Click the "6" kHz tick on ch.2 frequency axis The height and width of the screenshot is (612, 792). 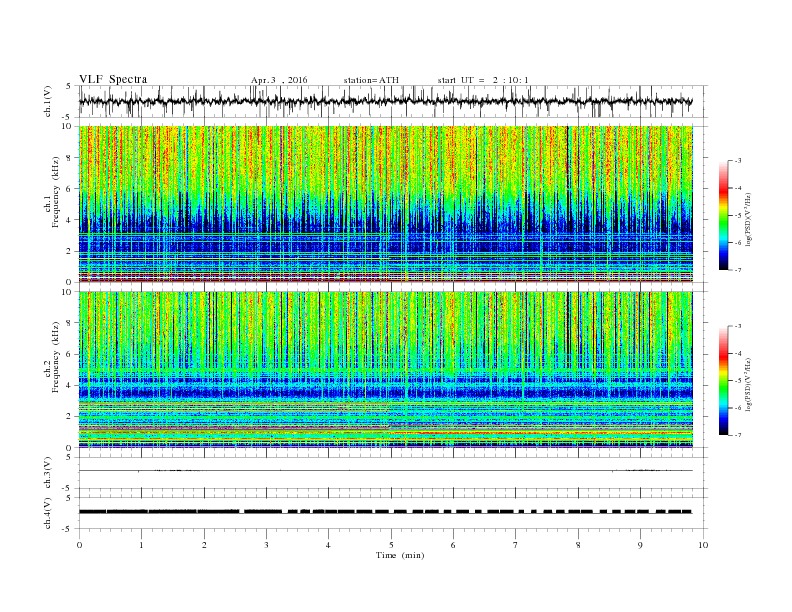69,354
